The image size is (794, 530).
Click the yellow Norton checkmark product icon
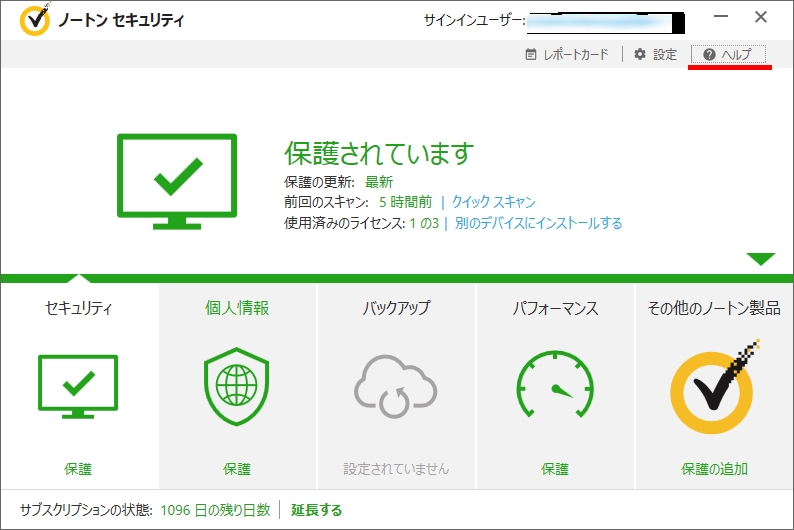[x=714, y=387]
